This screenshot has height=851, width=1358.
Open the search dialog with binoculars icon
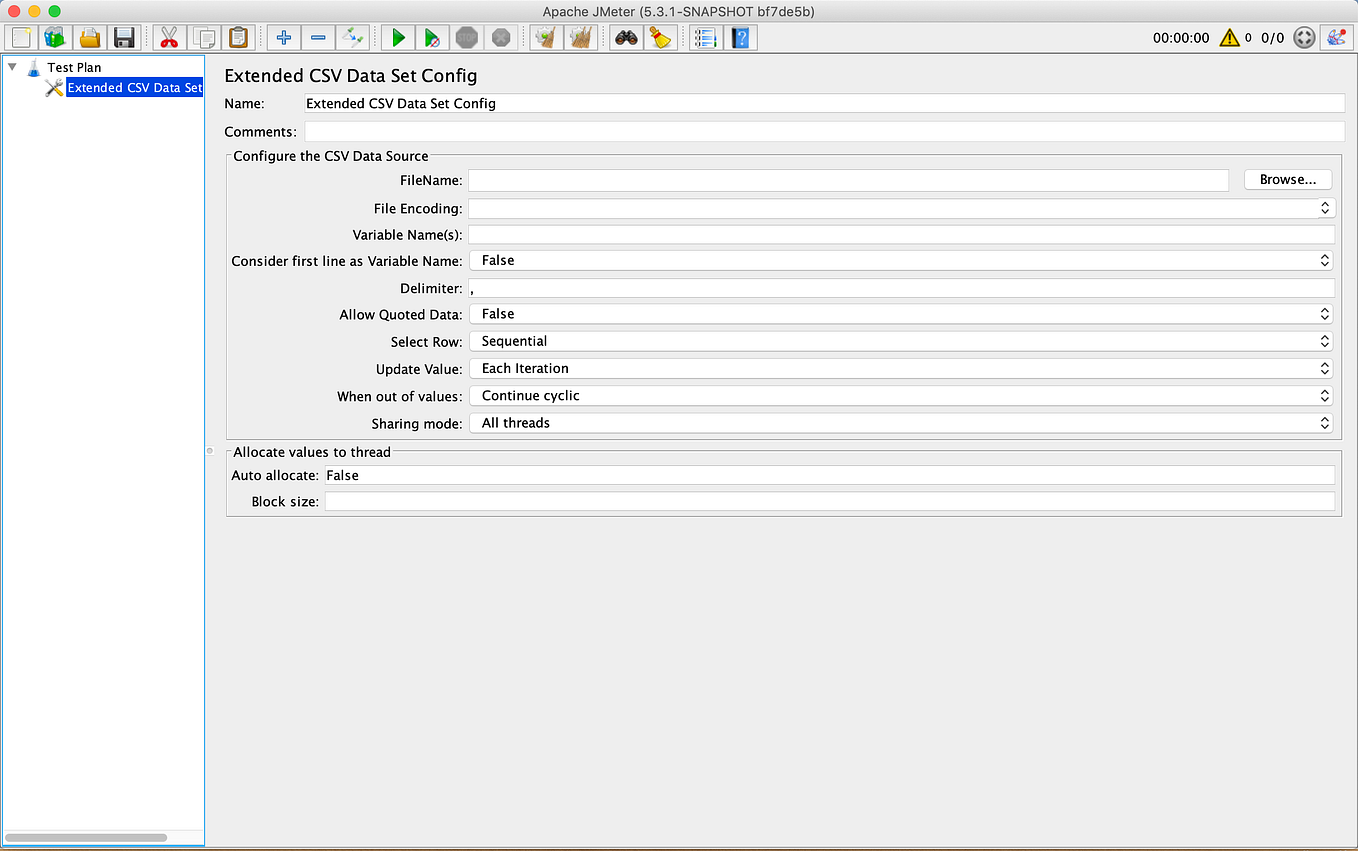click(x=625, y=37)
